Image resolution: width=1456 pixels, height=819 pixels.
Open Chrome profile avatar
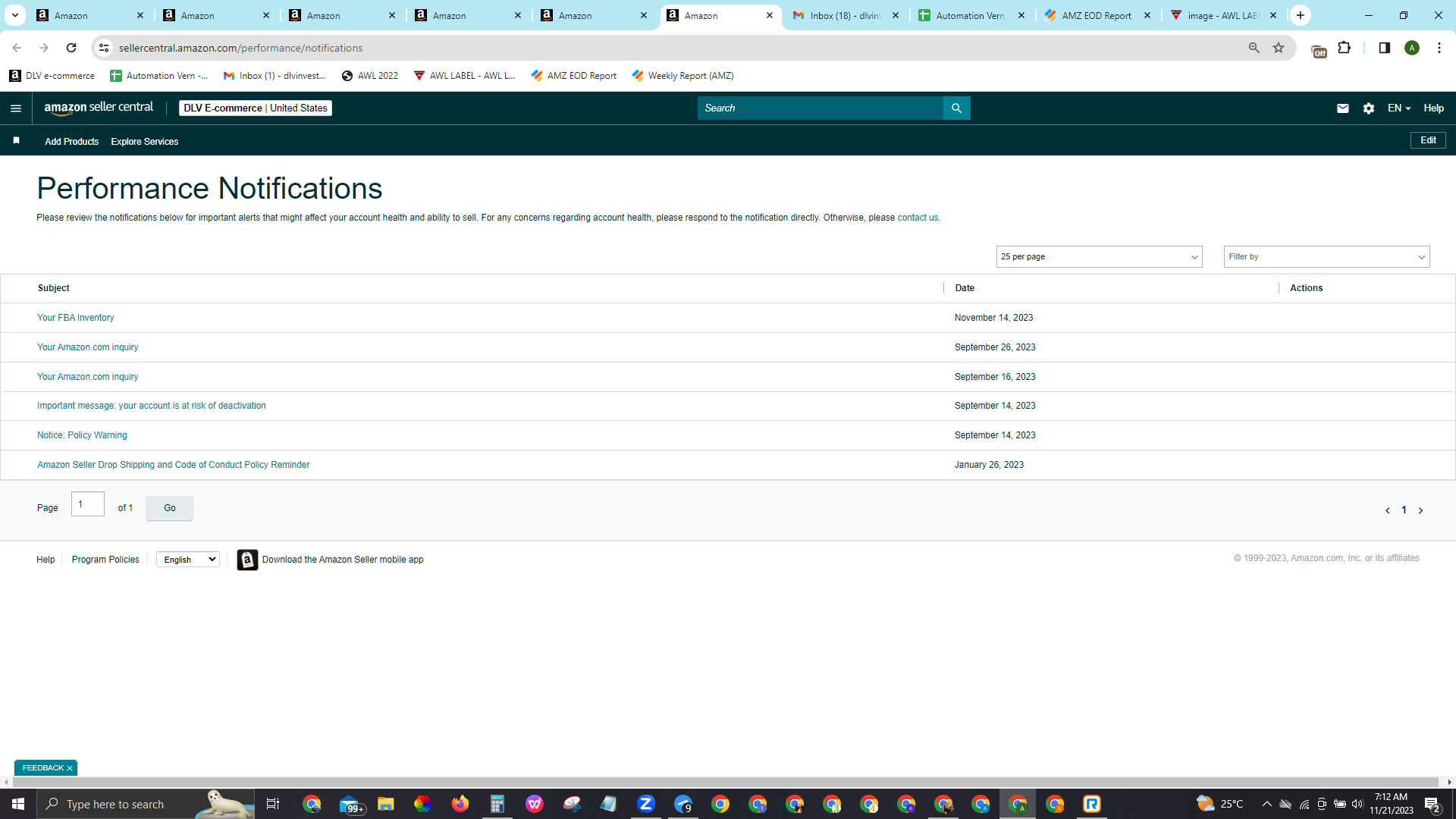pyautogui.click(x=1411, y=48)
